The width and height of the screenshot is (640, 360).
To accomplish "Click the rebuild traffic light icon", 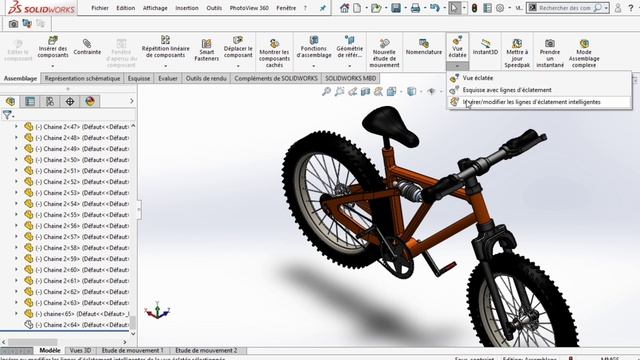I will coord(474,8).
